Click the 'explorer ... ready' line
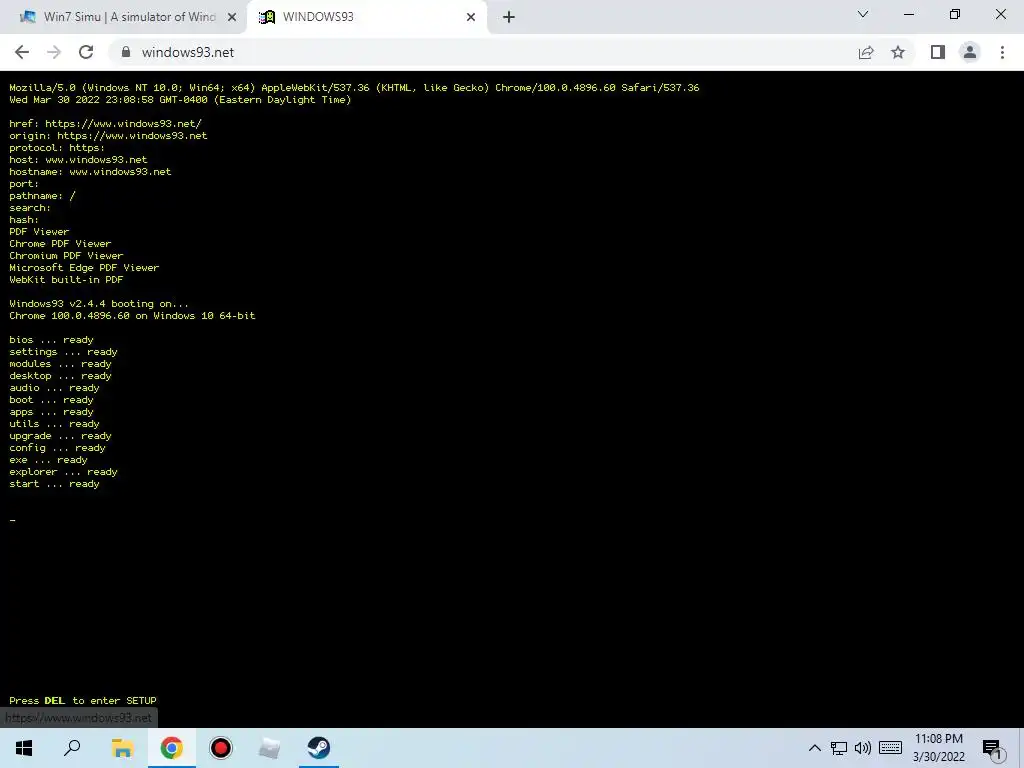This screenshot has height=768, width=1024. pos(63,472)
